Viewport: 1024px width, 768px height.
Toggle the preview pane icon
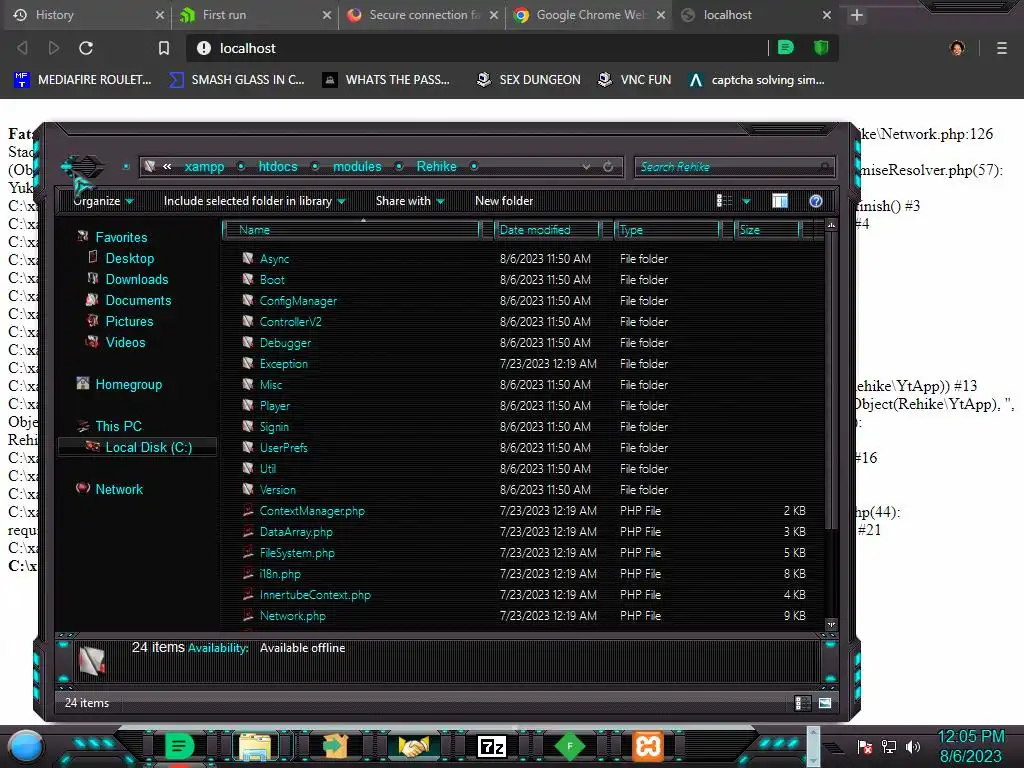(780, 201)
